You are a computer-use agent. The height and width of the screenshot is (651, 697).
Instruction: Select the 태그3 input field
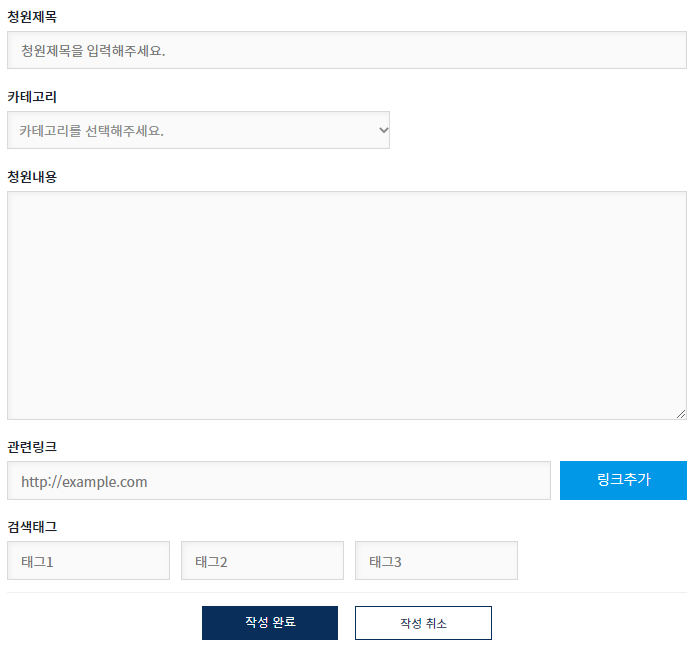[x=437, y=561]
